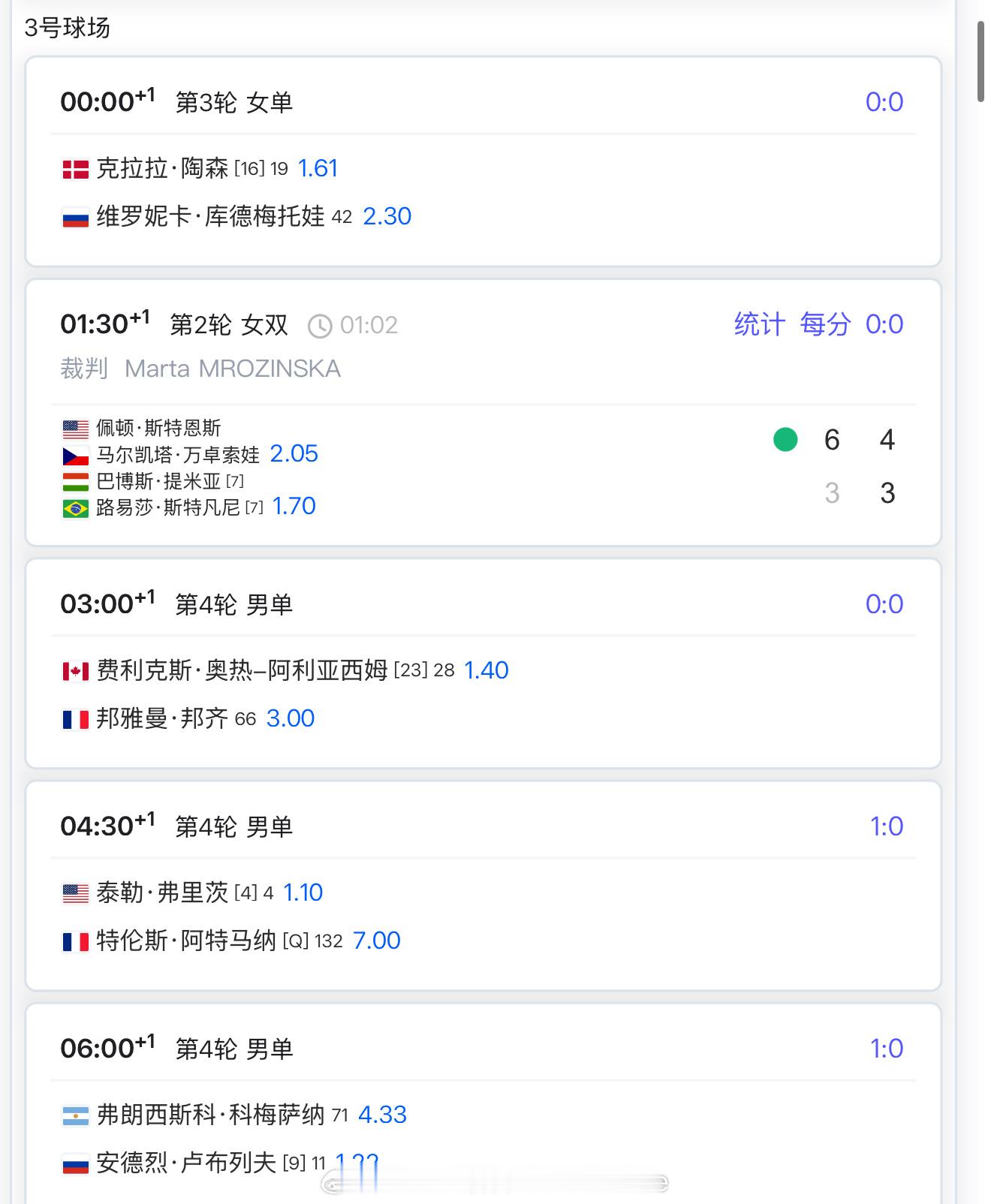Image resolution: width=991 pixels, height=1204 pixels.
Task: Open the 00:00 第3轮 女单 match header
Action: pos(176,101)
